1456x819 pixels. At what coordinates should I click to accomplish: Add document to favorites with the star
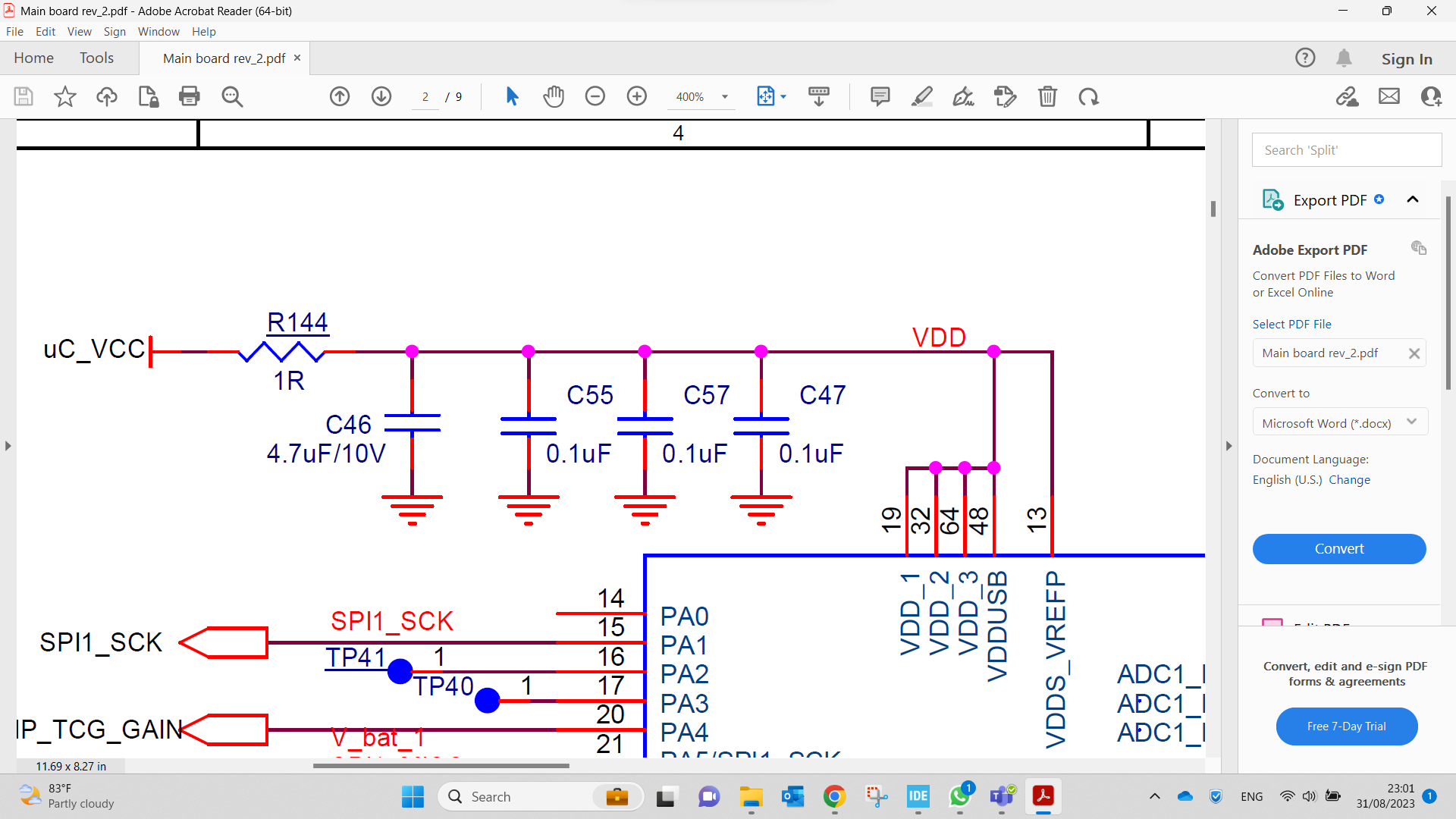pos(64,96)
